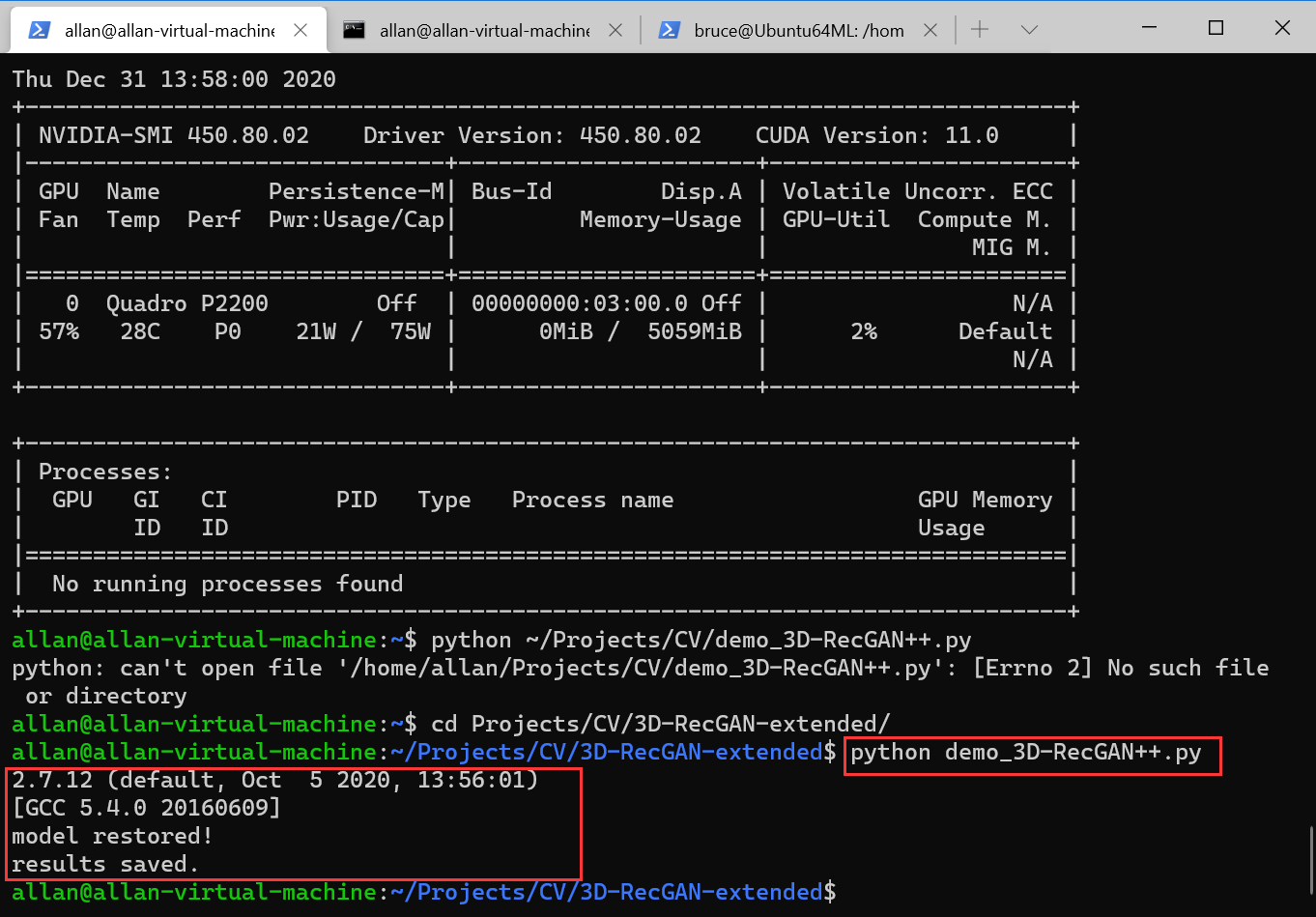Close the bruce@Ubuntu64ML tab

(x=930, y=30)
